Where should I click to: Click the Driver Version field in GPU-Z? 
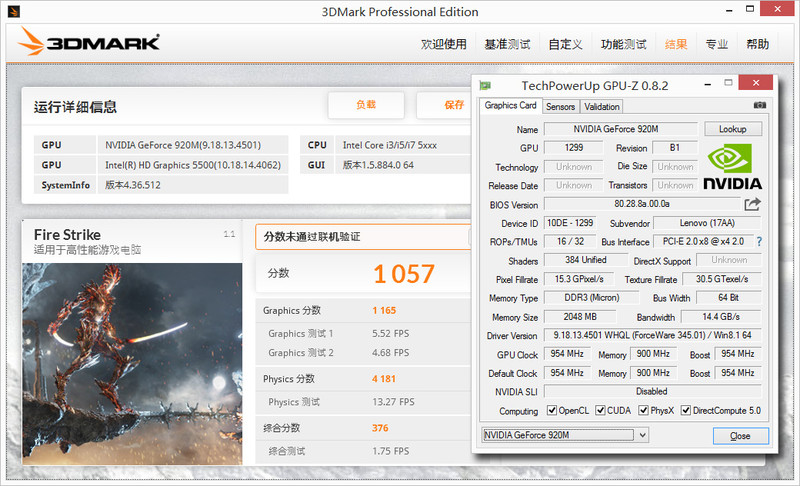click(x=652, y=335)
